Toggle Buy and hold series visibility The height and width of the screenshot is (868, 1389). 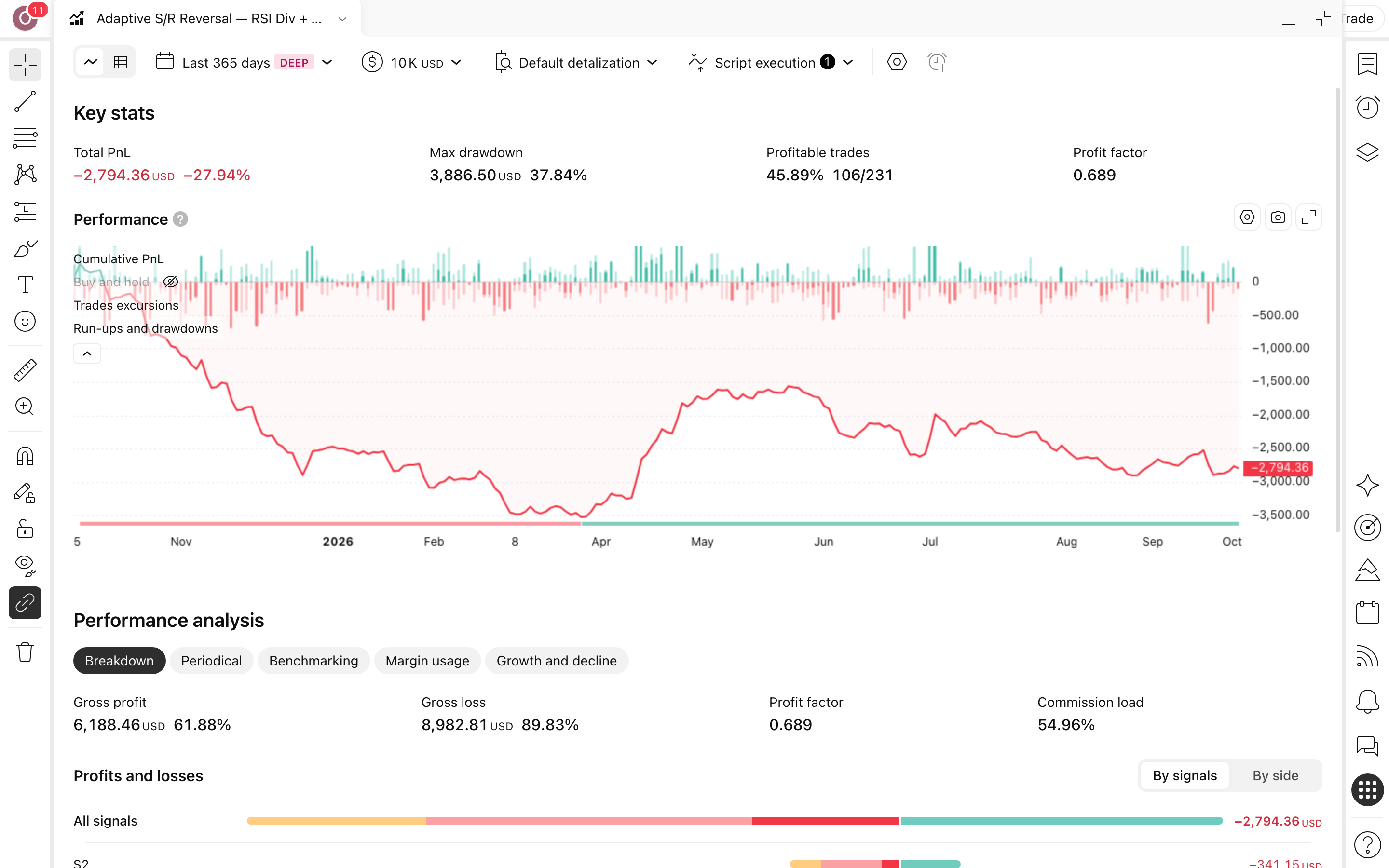coord(170,282)
